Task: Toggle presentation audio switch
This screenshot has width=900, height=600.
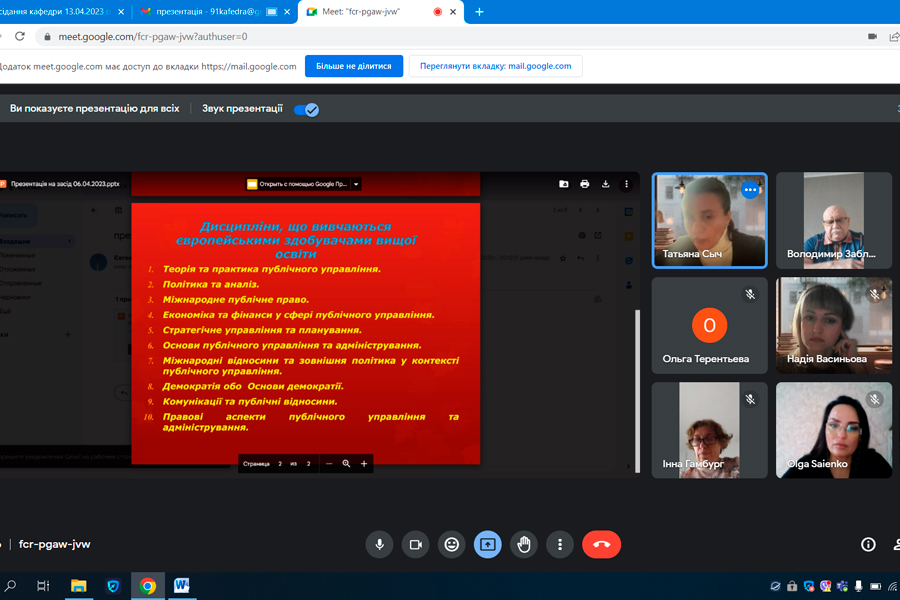Action: coord(306,109)
